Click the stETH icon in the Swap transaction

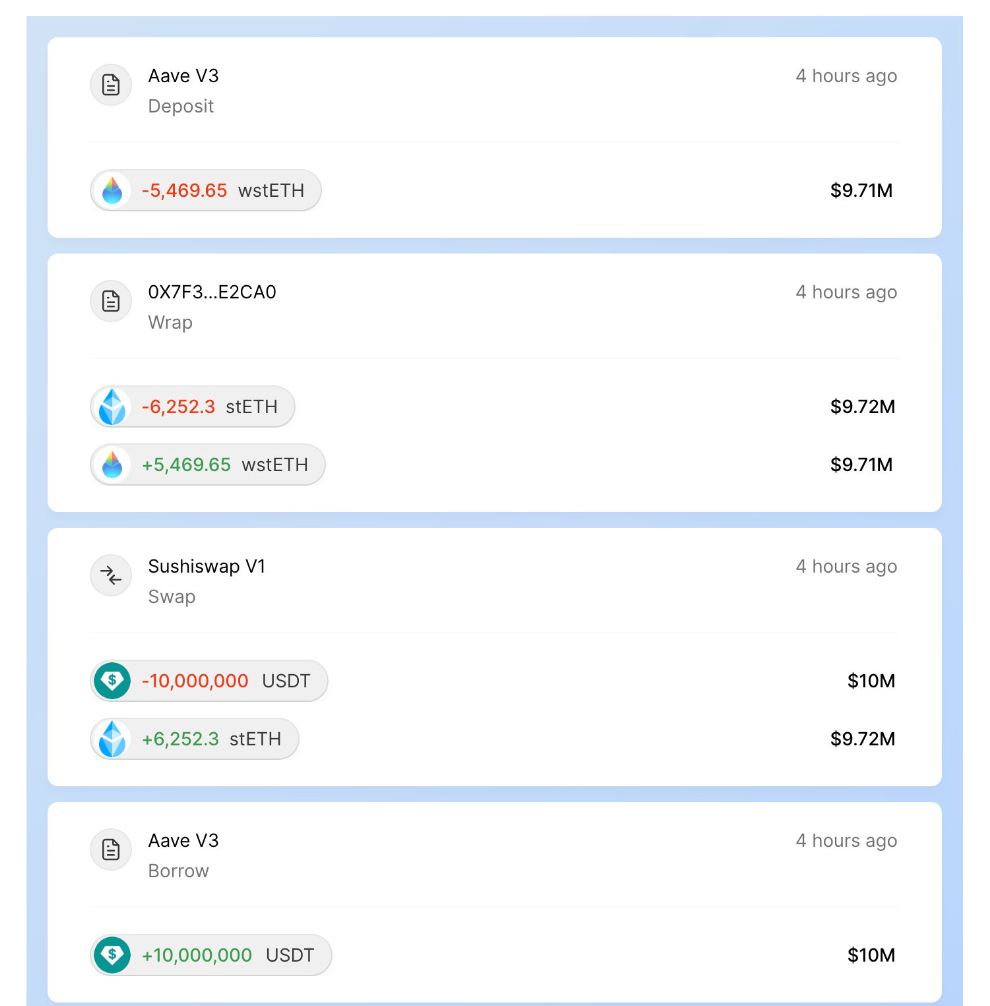[x=112, y=739]
